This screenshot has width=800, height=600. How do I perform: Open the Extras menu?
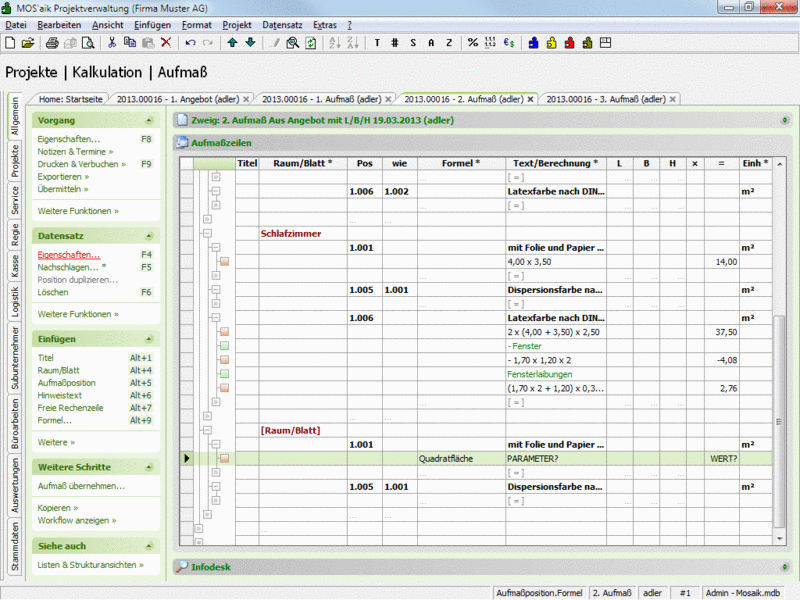[325, 25]
